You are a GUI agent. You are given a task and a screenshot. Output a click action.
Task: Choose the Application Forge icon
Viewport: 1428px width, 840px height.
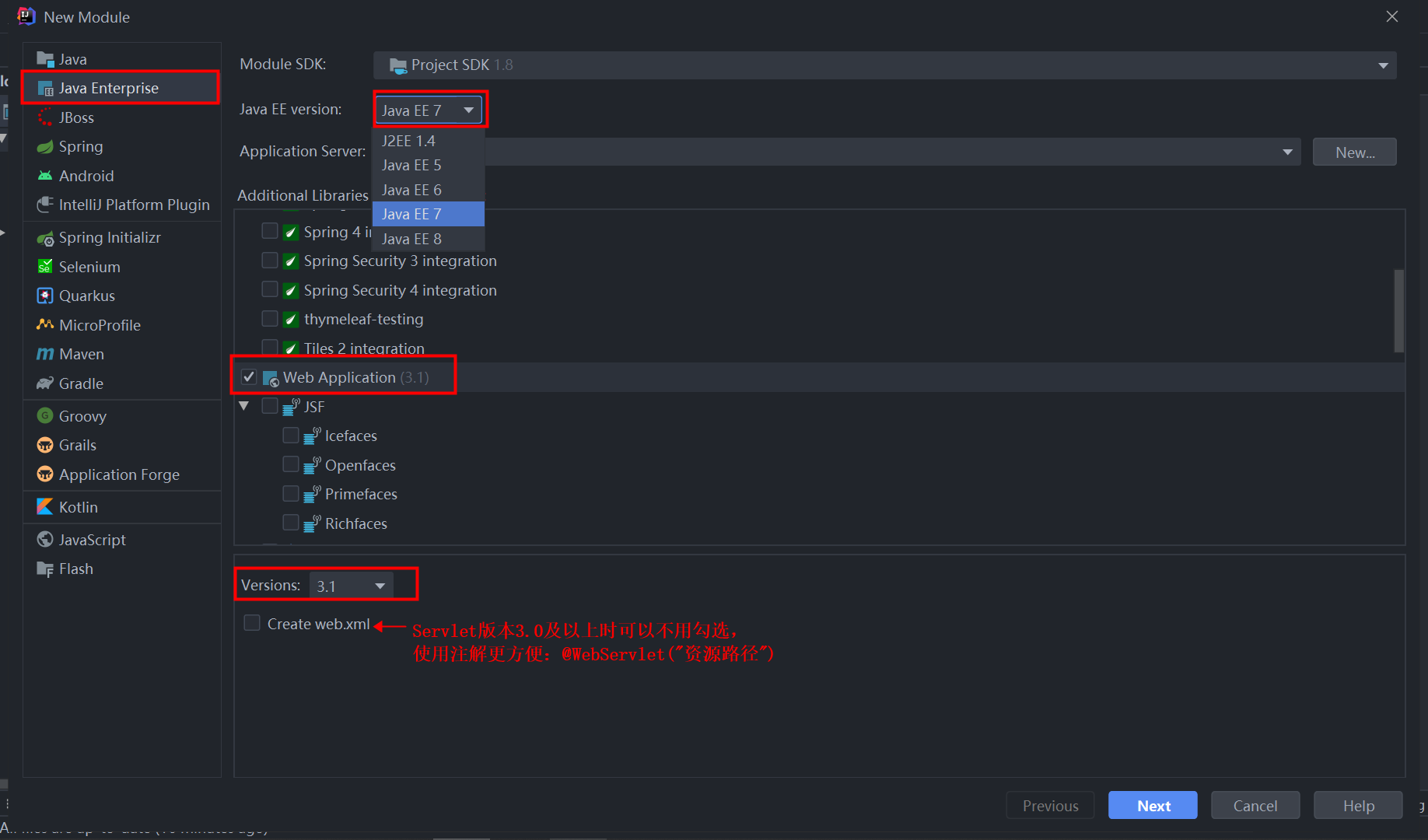tap(45, 474)
